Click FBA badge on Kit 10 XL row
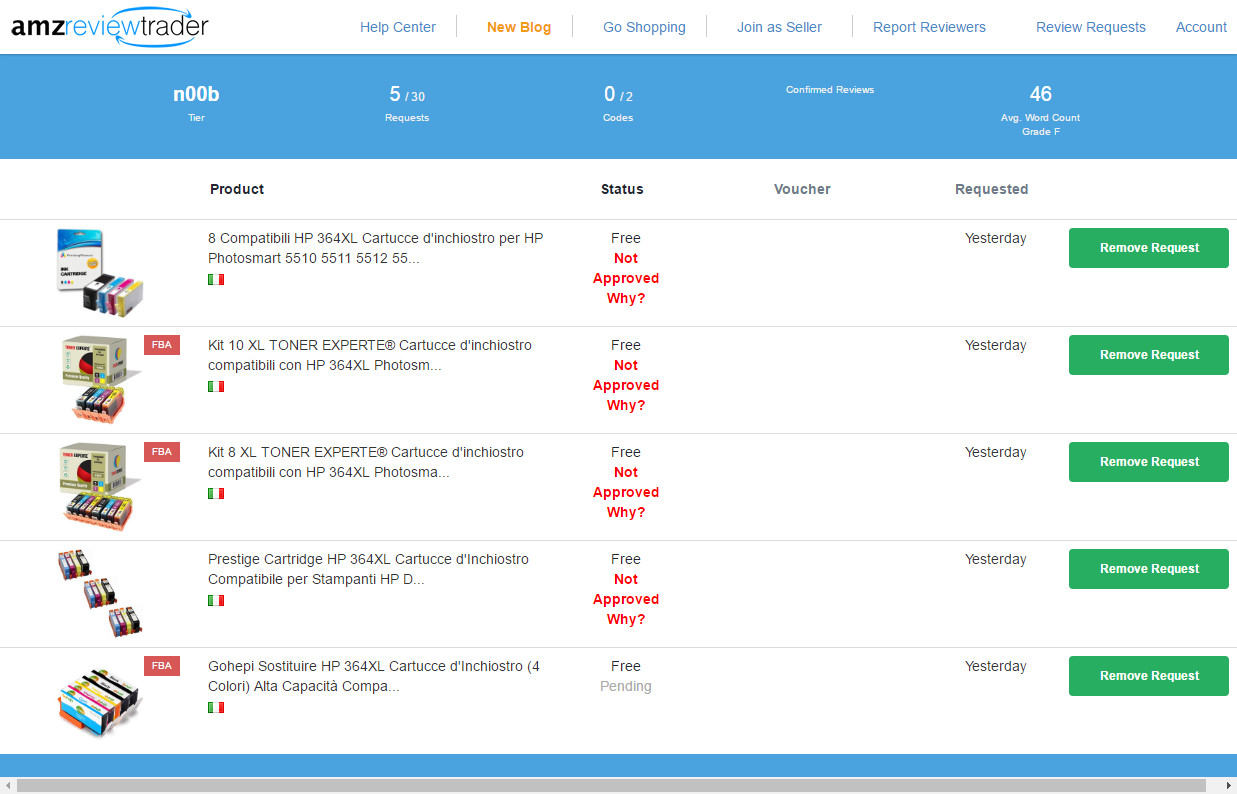The height and width of the screenshot is (794, 1237). coord(162,345)
